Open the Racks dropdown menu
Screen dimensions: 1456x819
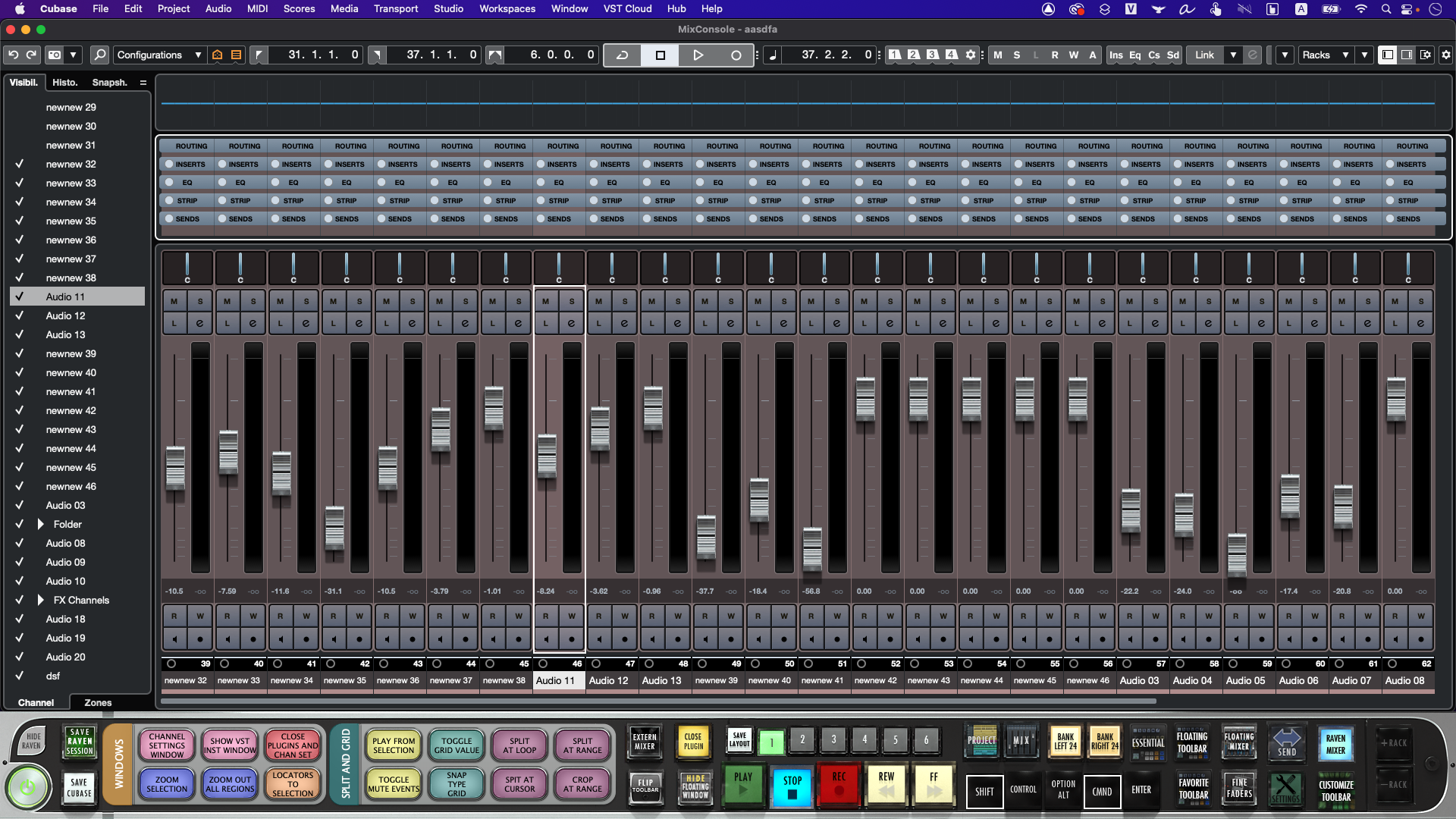click(x=1324, y=55)
